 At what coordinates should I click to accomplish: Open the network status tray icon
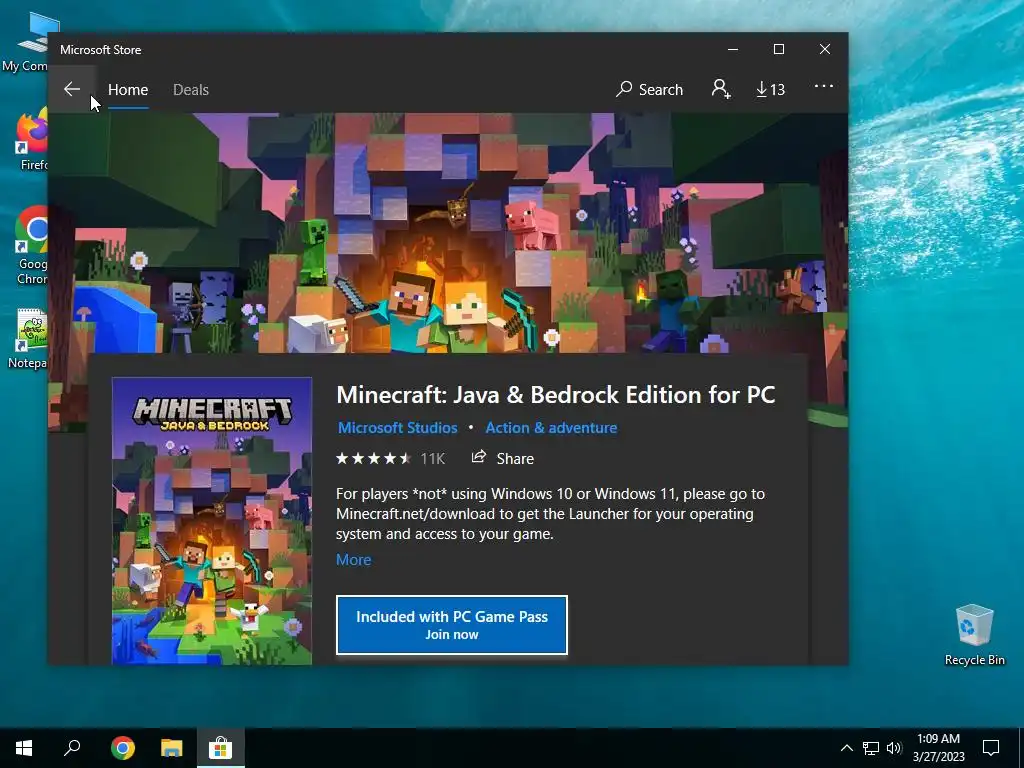pyautogui.click(x=871, y=748)
